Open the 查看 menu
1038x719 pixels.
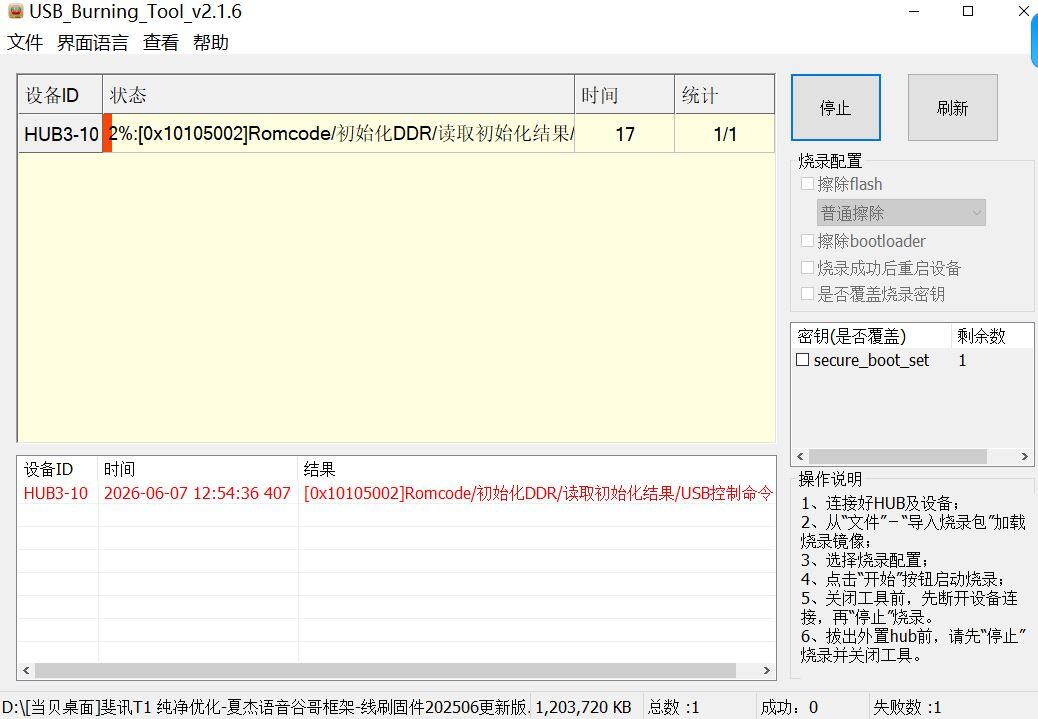(x=161, y=42)
